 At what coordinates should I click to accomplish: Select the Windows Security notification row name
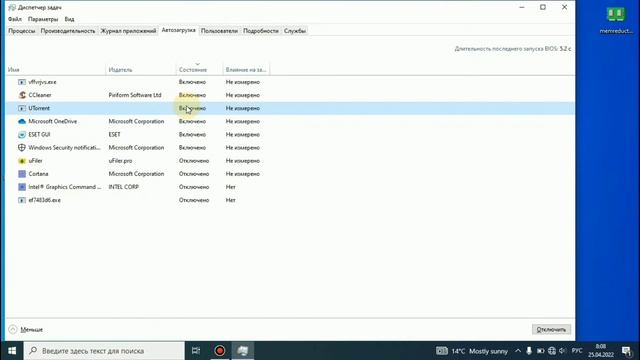64,147
